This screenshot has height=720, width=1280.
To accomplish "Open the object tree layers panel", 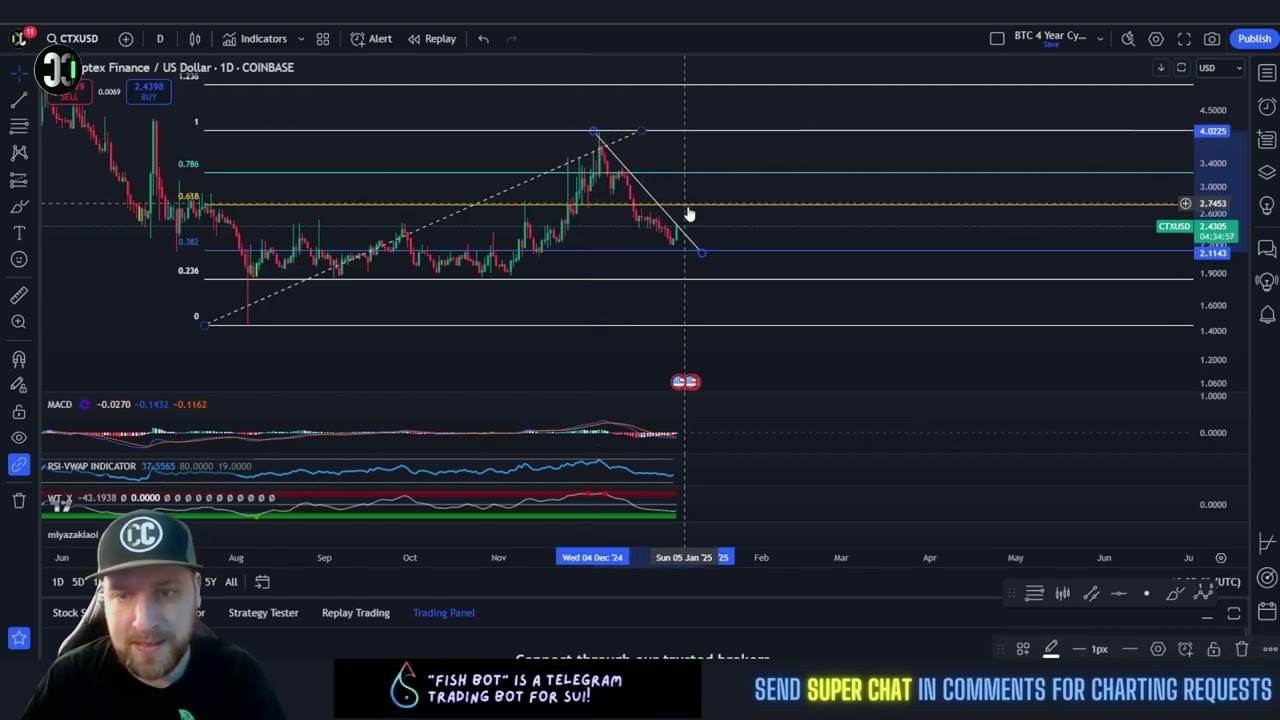I will pyautogui.click(x=1267, y=173).
